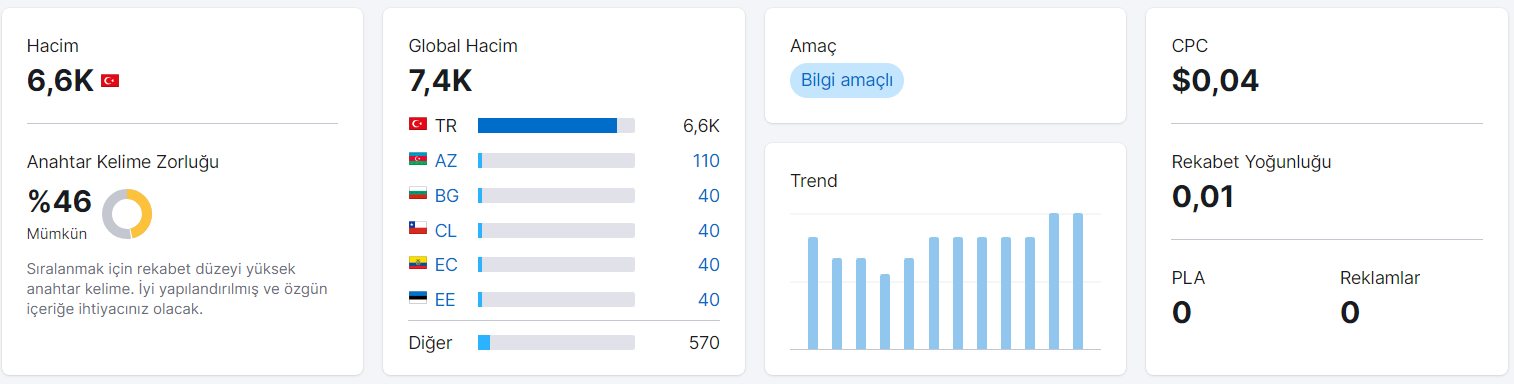Screen dimensions: 1514x384
Task: Open the EC country link
Action: tap(446, 265)
